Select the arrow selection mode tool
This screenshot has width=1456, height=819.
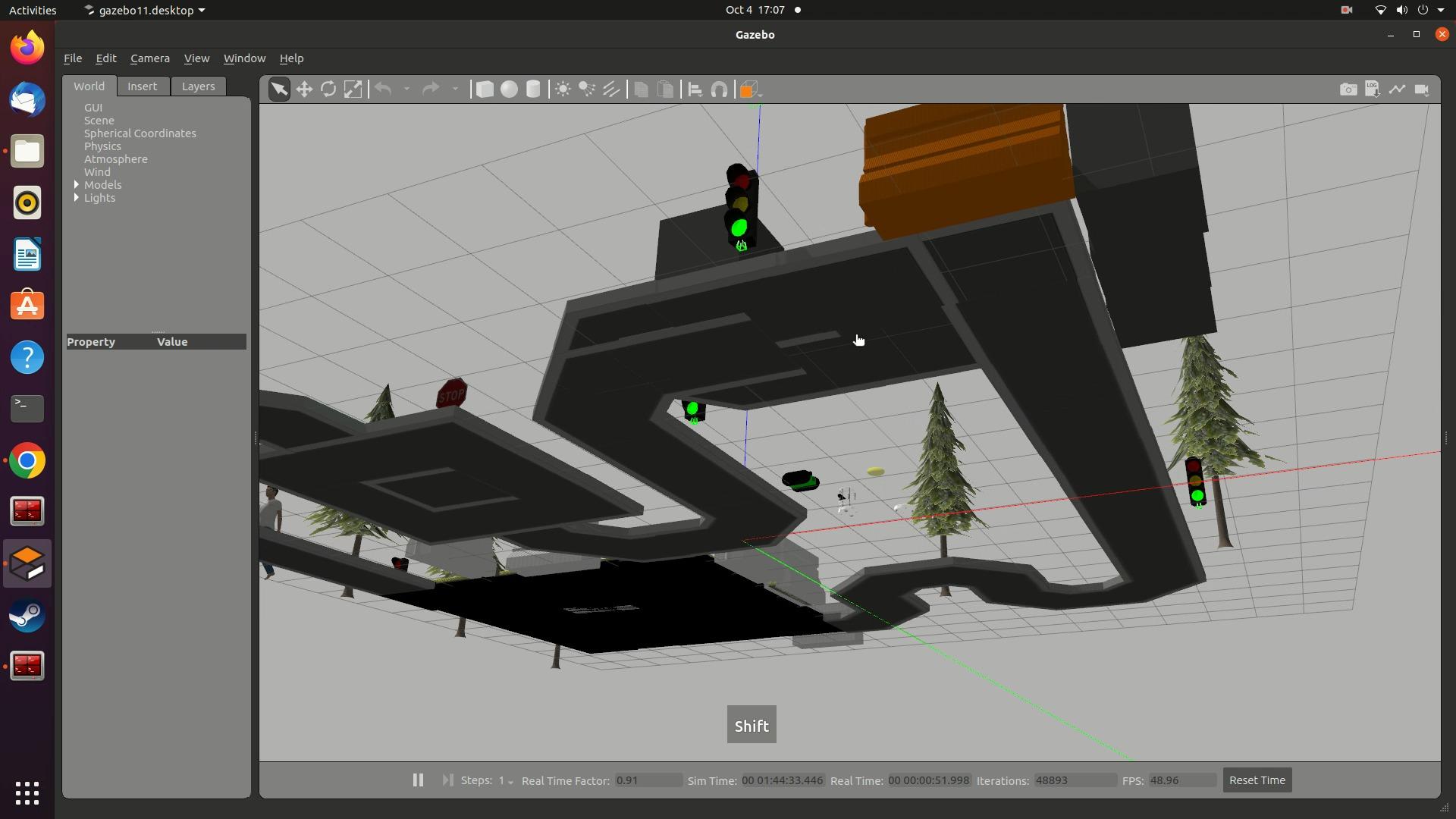click(x=279, y=89)
